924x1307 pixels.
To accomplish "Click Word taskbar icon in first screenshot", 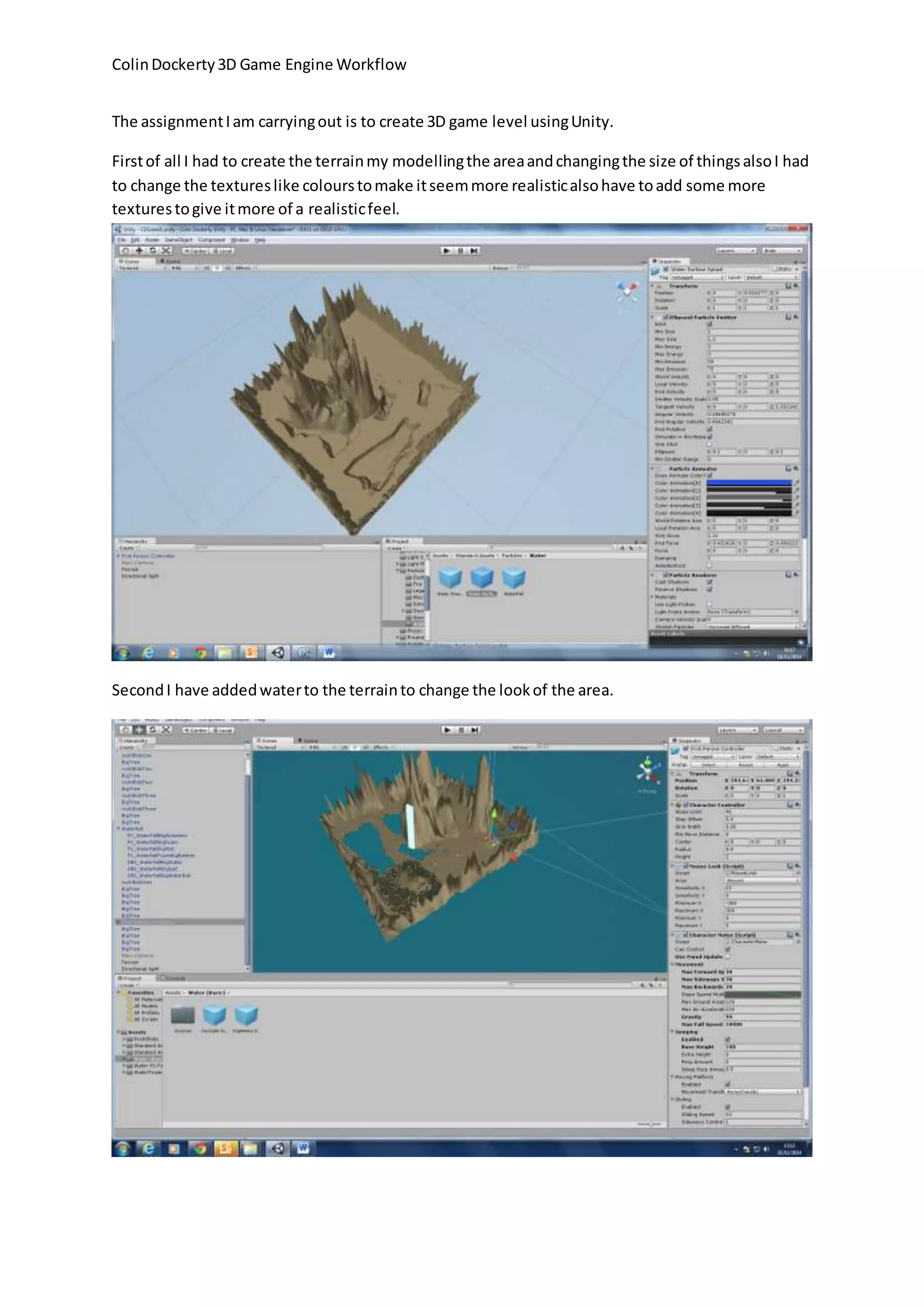I will tap(329, 652).
